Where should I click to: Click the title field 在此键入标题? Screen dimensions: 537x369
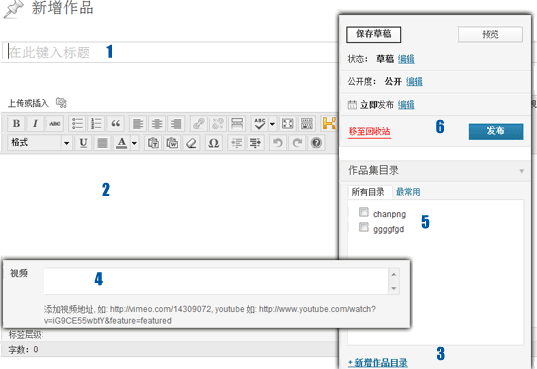pyautogui.click(x=170, y=52)
